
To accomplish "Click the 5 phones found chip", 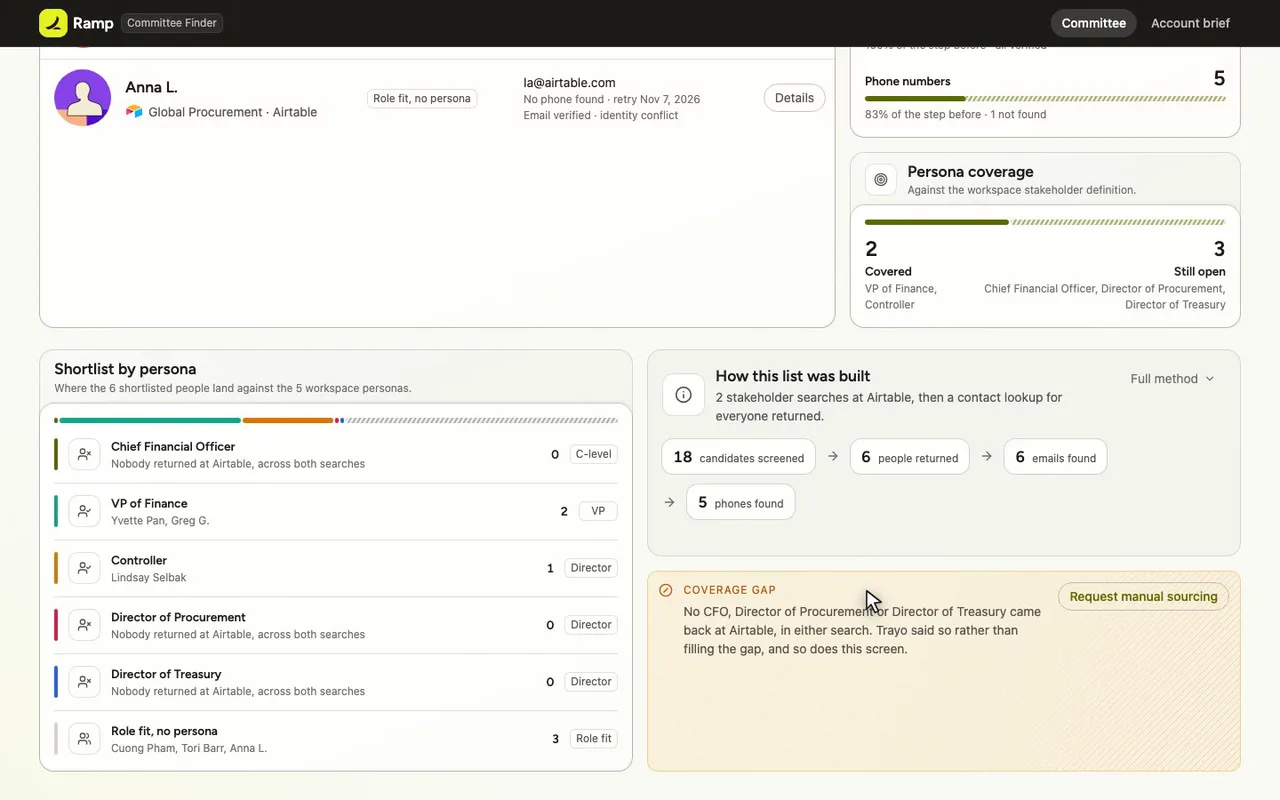I will pyautogui.click(x=740, y=502).
